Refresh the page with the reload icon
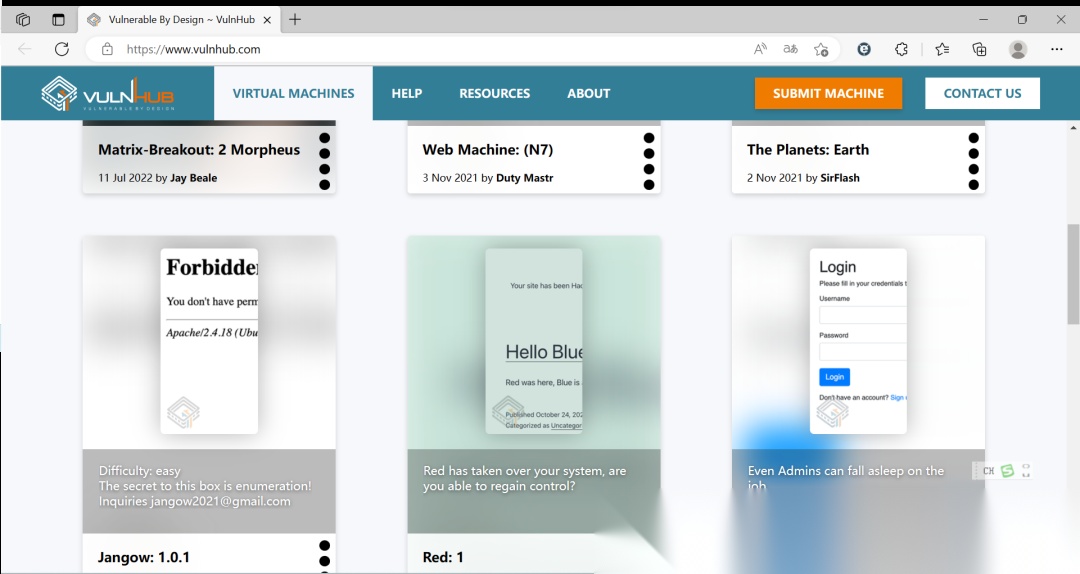 (x=62, y=49)
